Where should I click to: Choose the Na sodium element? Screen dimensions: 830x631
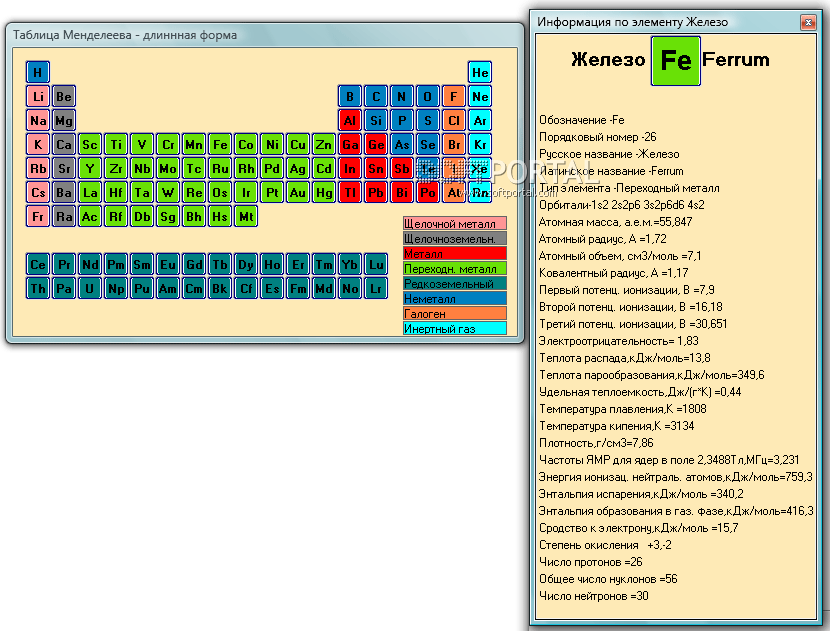click(x=38, y=120)
